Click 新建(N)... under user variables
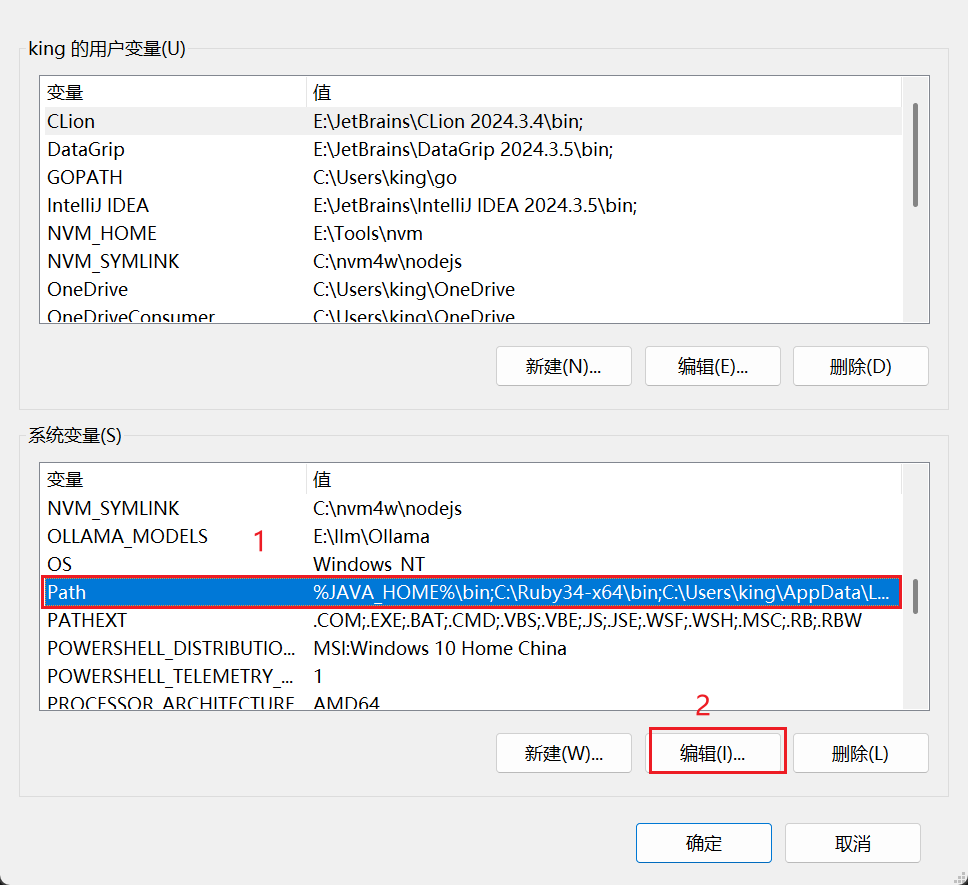 [563, 366]
